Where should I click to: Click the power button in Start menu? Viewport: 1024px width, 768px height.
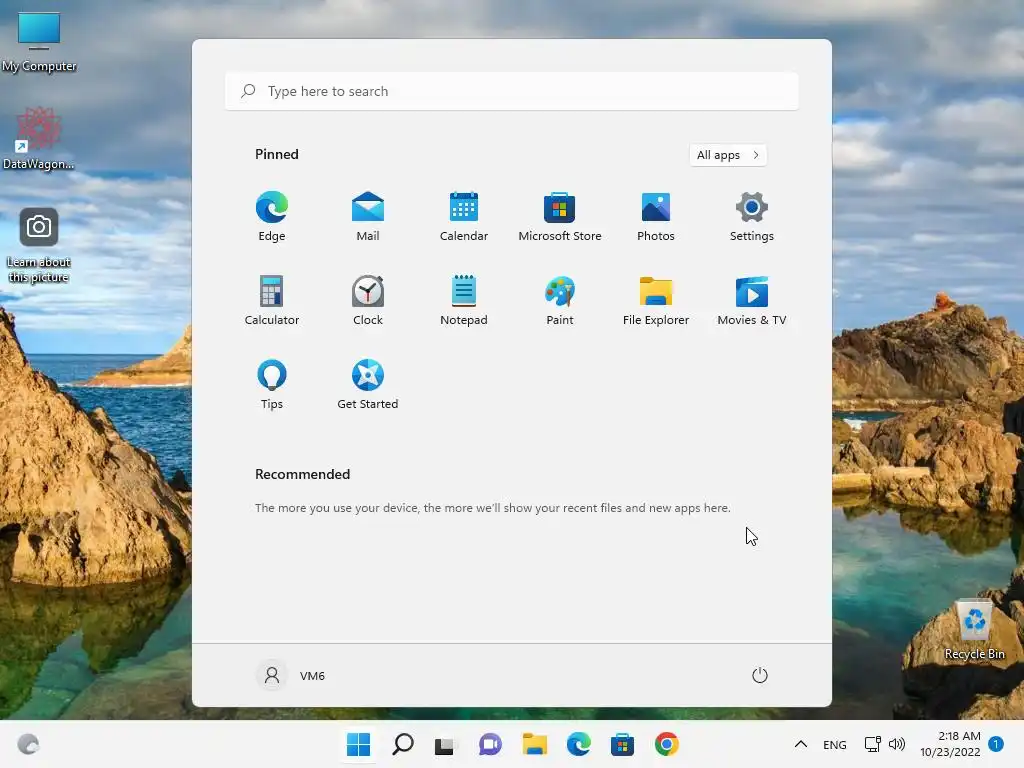click(760, 675)
